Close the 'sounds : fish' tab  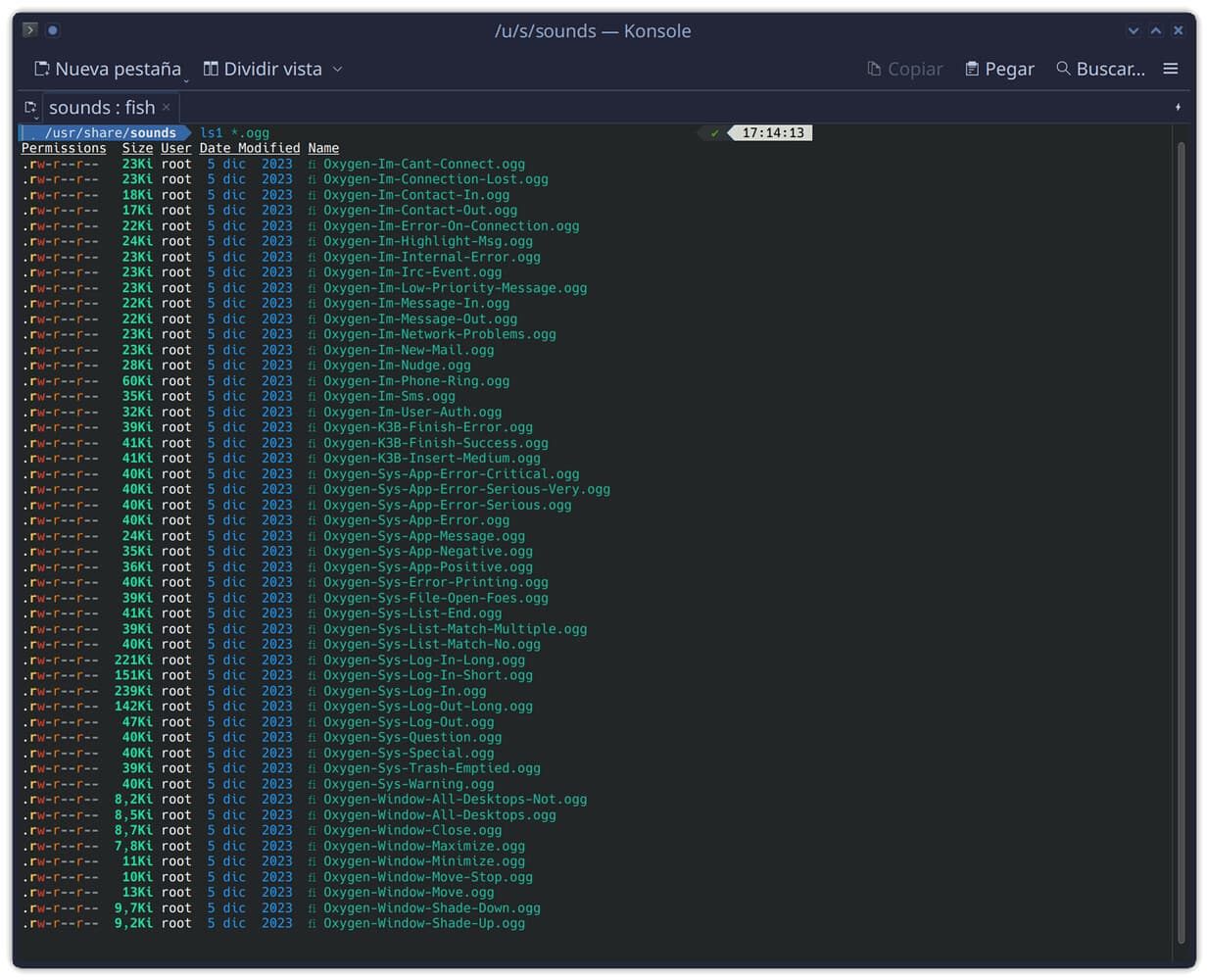tap(167, 107)
